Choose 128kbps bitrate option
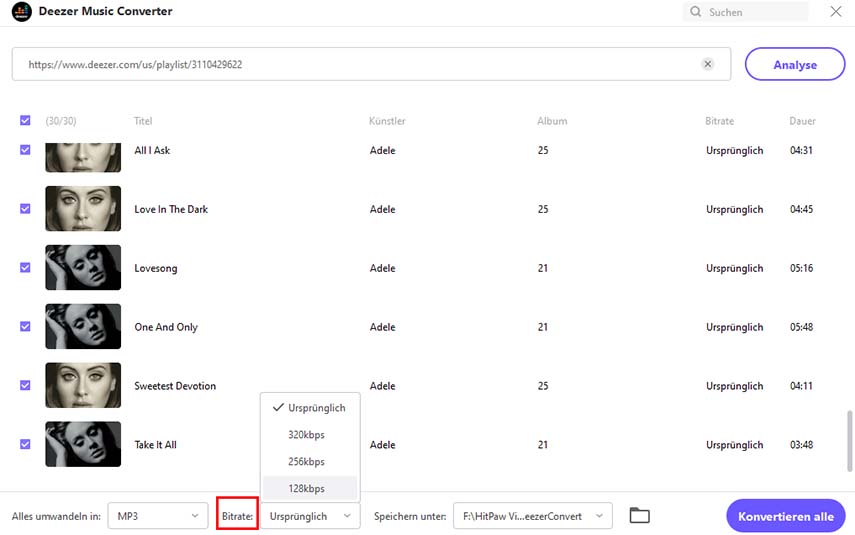 coord(310,488)
